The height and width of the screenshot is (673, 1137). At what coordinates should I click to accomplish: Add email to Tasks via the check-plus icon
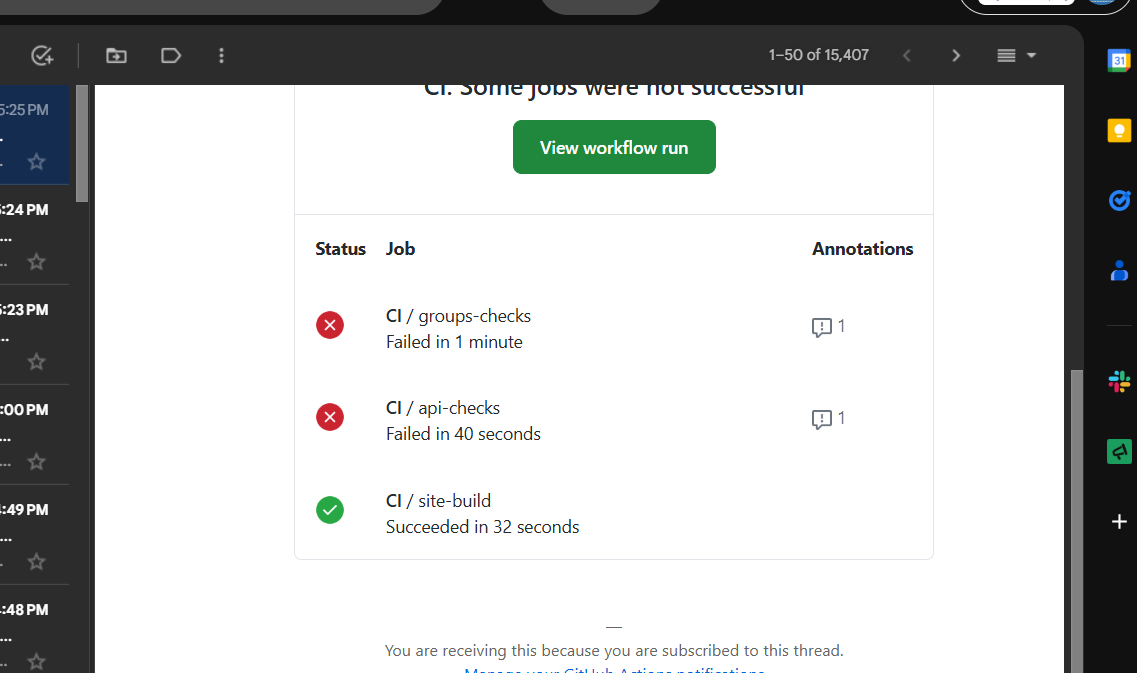(41, 56)
